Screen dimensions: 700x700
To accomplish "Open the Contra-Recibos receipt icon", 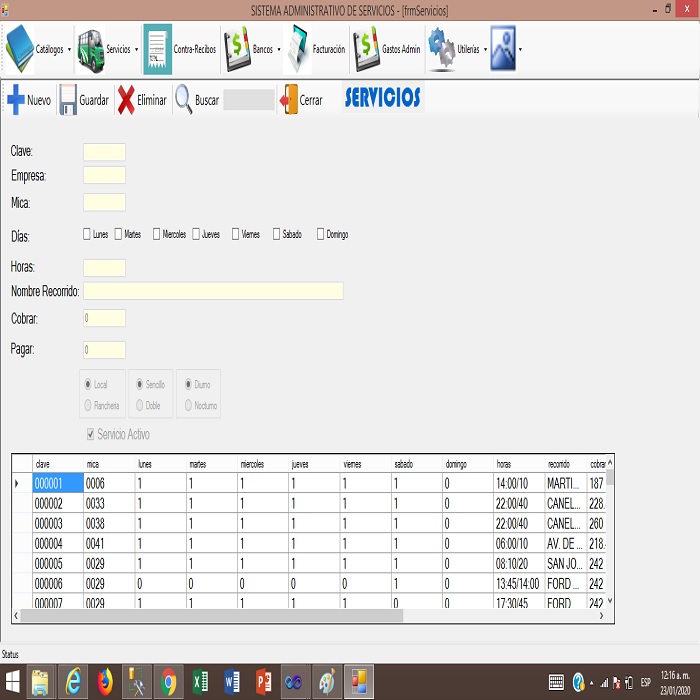I will tap(157, 48).
